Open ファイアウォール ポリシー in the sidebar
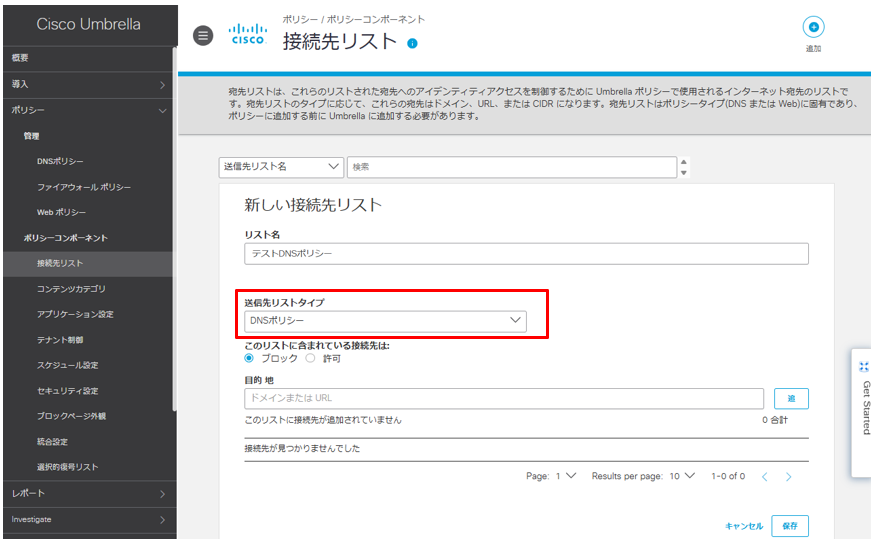This screenshot has height=540, width=872. point(84,187)
